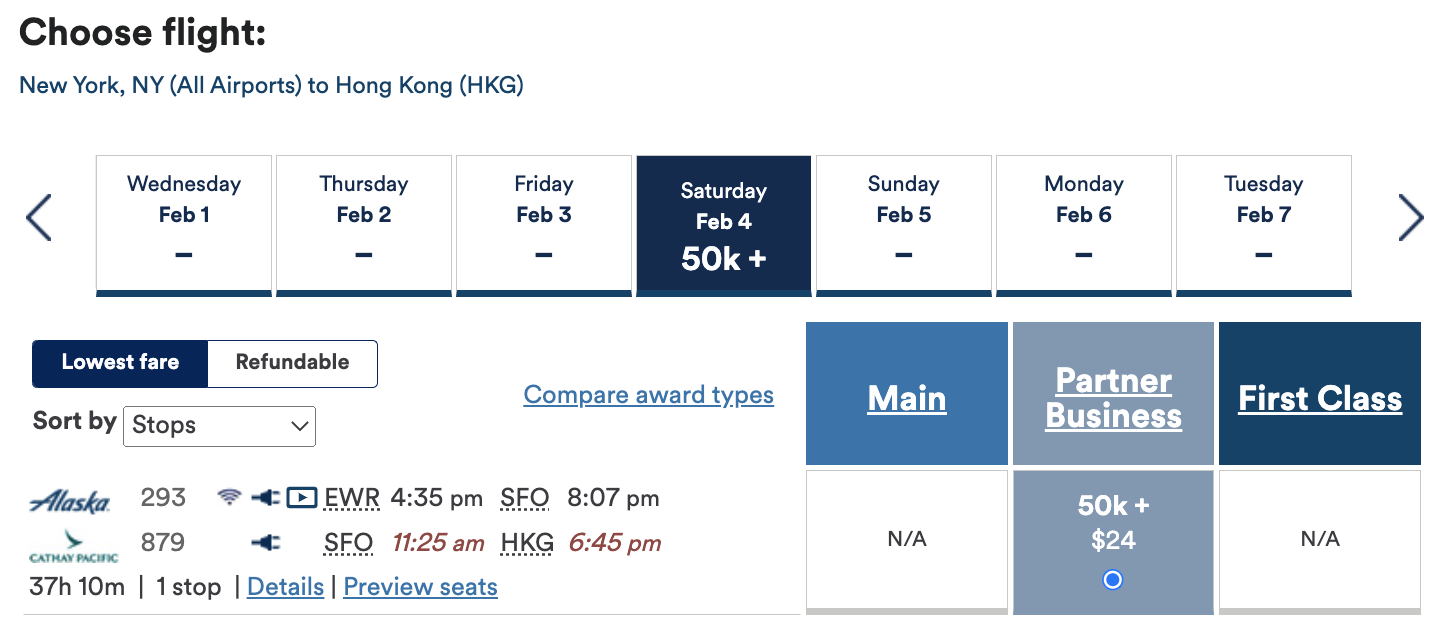Go to previous dates with left arrow
This screenshot has width=1454, height=630.
tap(39, 218)
